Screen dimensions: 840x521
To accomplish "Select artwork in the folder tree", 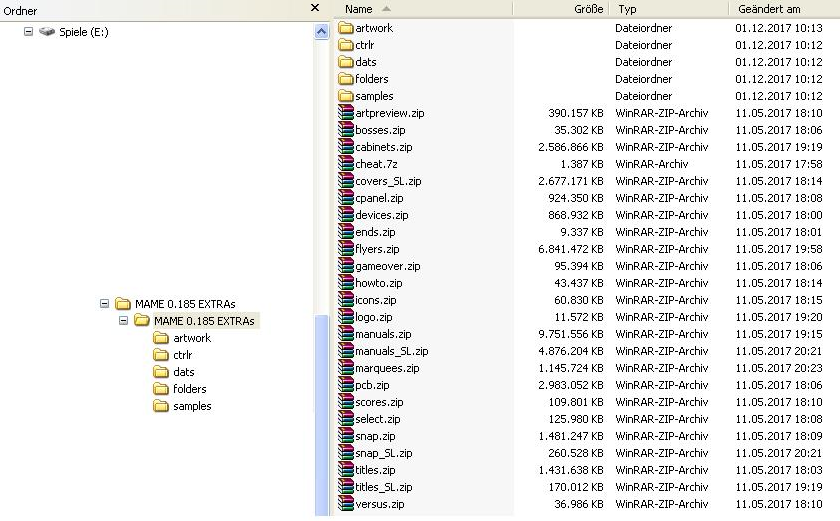I will [192, 338].
